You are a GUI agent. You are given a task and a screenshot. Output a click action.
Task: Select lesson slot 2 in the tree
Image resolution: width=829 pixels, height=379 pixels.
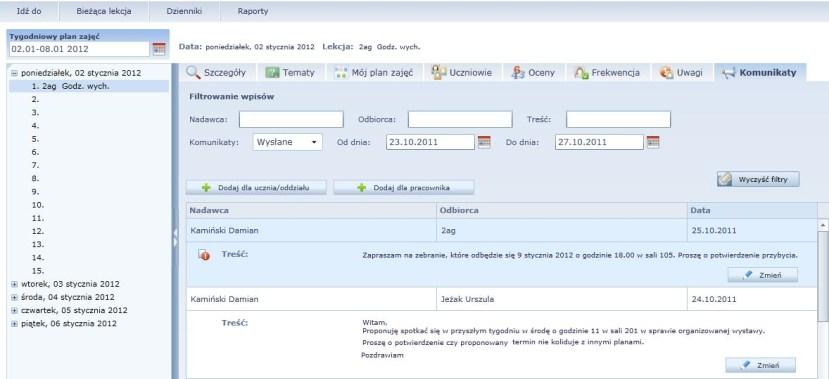[35, 99]
